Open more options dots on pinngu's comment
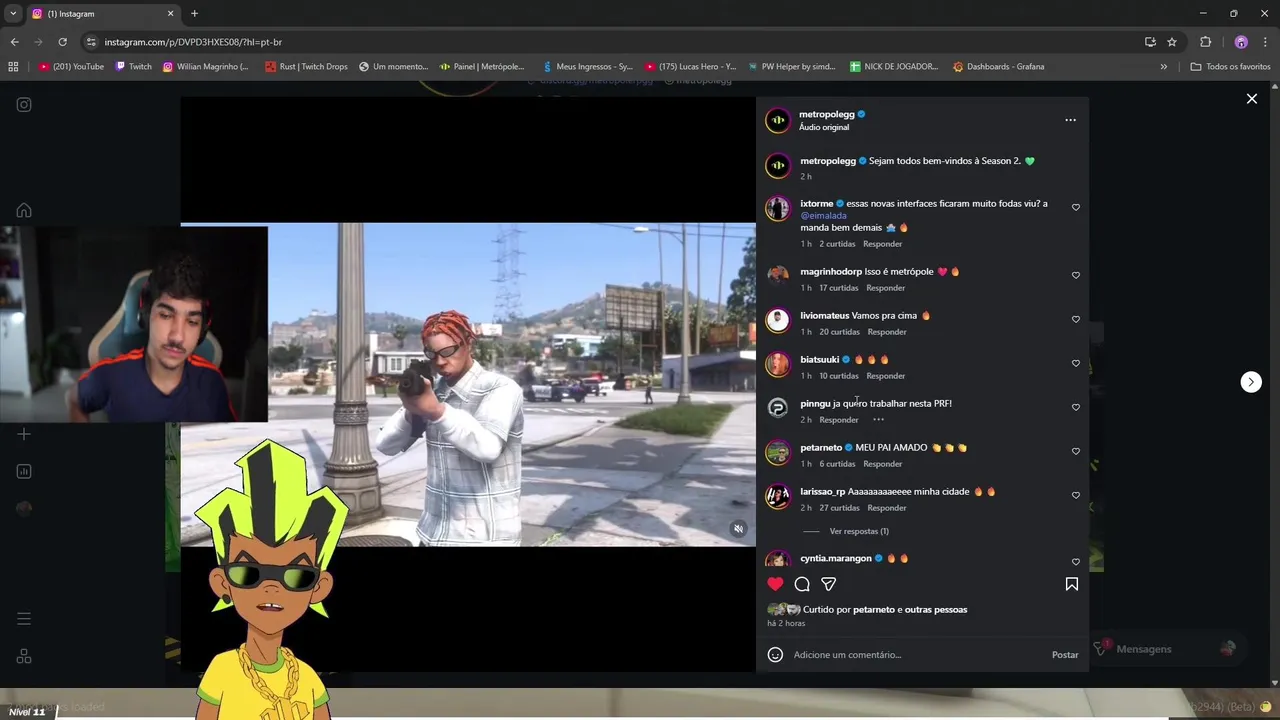The height and width of the screenshot is (720, 1280). click(x=878, y=420)
